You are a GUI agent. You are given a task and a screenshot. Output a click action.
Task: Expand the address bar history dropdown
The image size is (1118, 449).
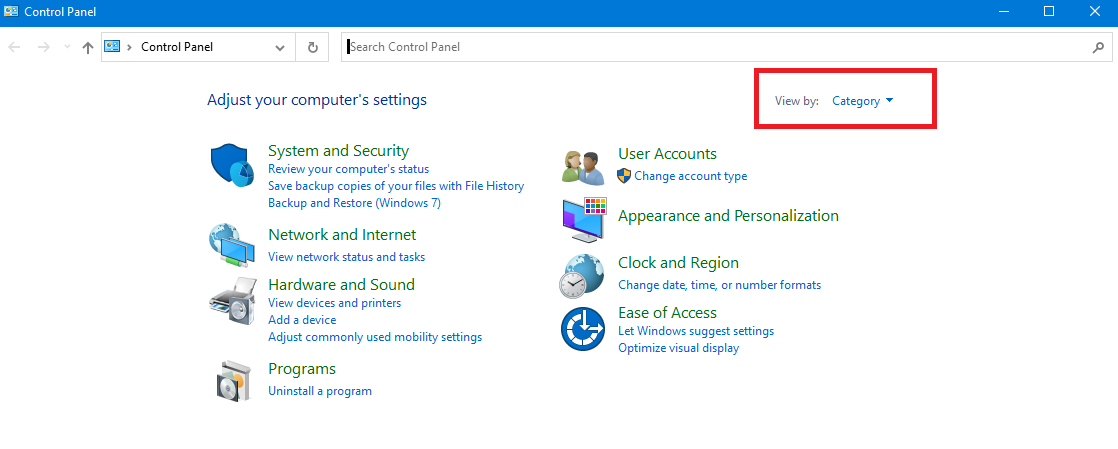(280, 47)
